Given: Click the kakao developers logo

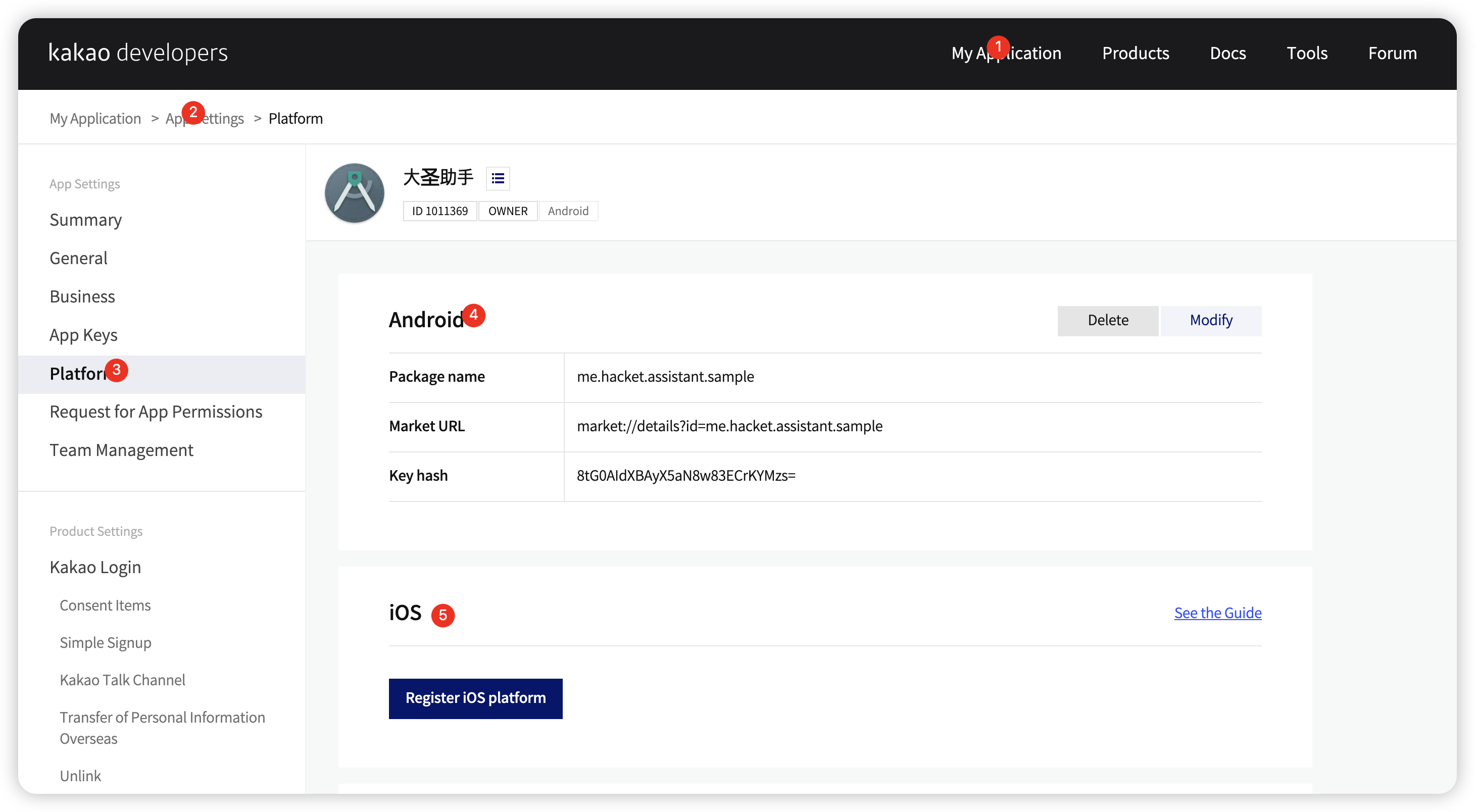Looking at the screenshot, I should (x=138, y=53).
